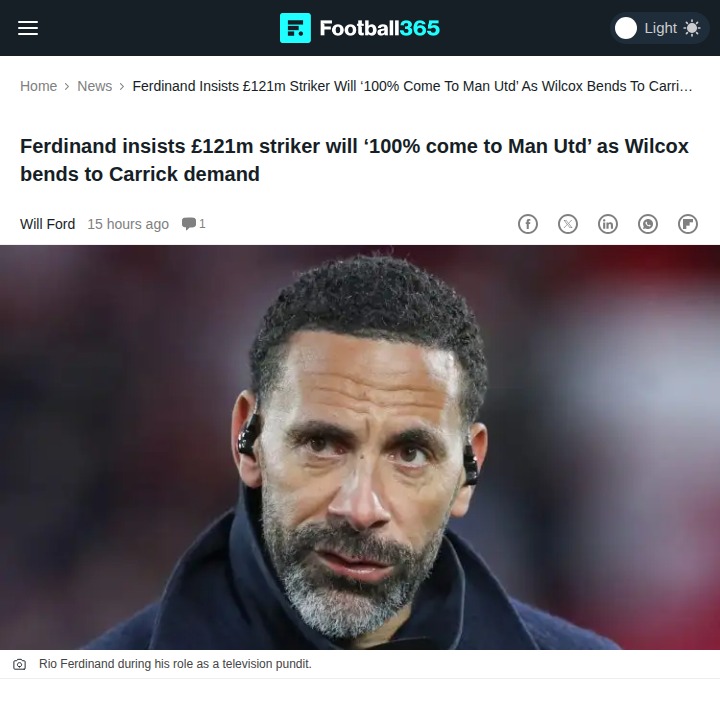
Task: Click the Football365 wordmark text
Action: point(380,28)
